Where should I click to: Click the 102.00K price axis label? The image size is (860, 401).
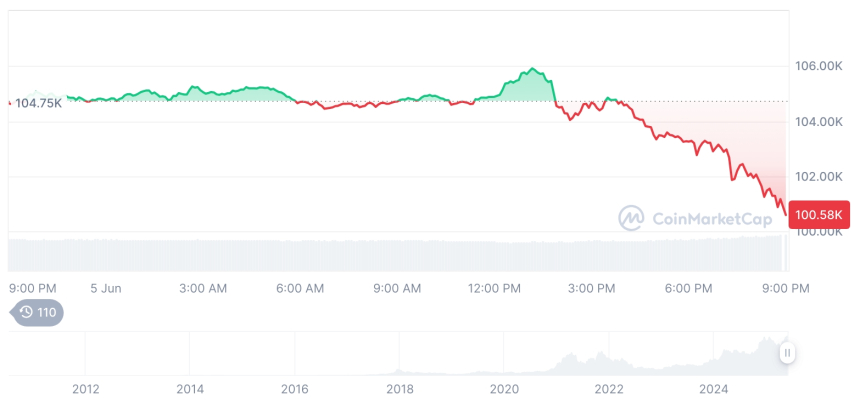click(818, 176)
